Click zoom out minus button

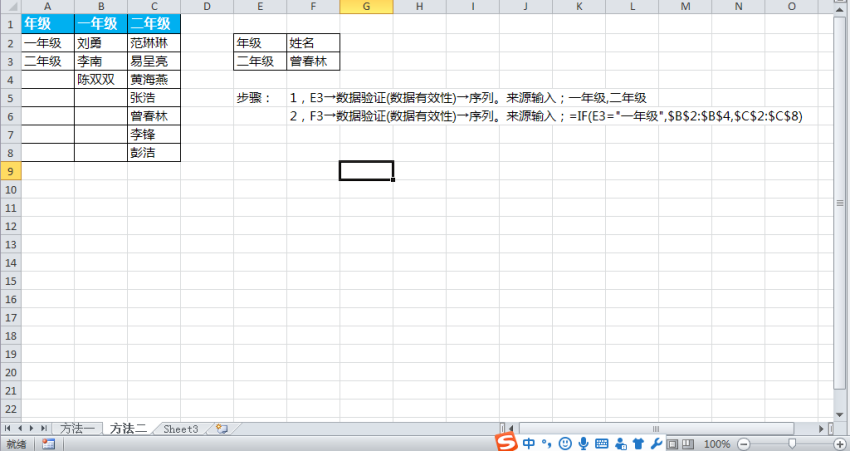(744, 444)
